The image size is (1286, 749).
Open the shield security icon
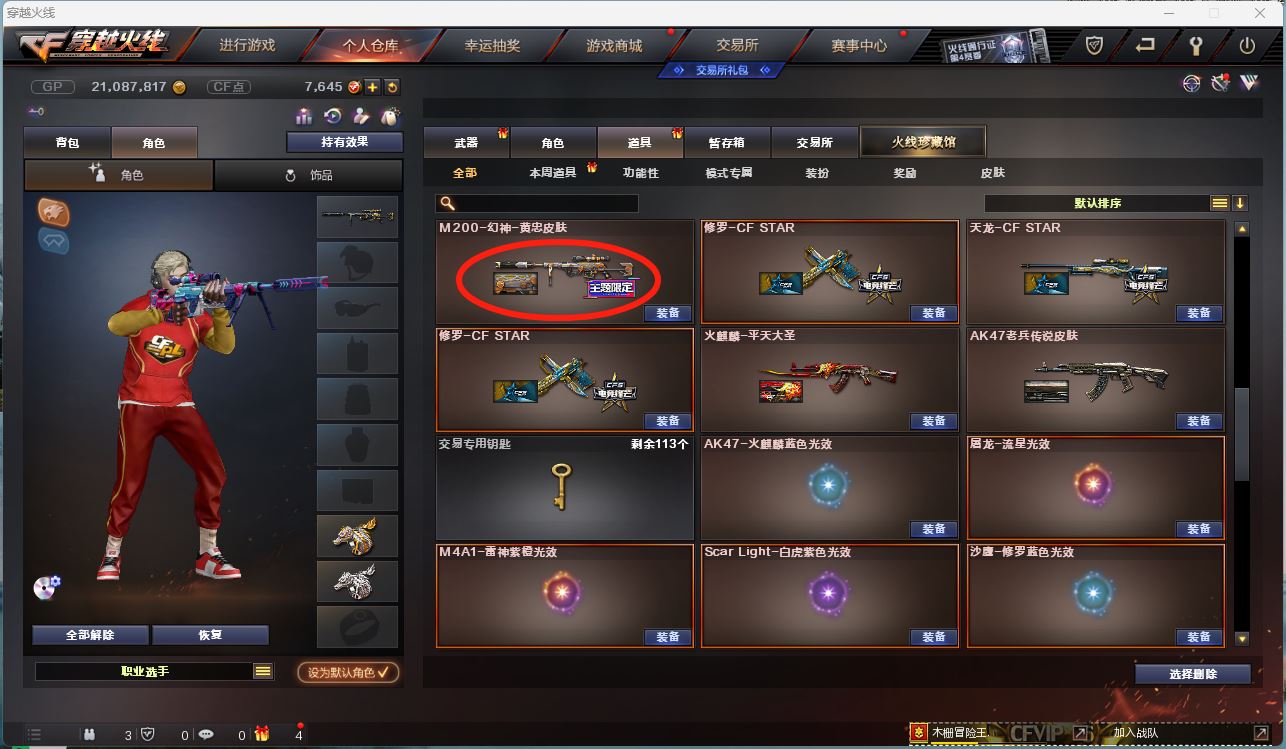pyautogui.click(x=1094, y=45)
